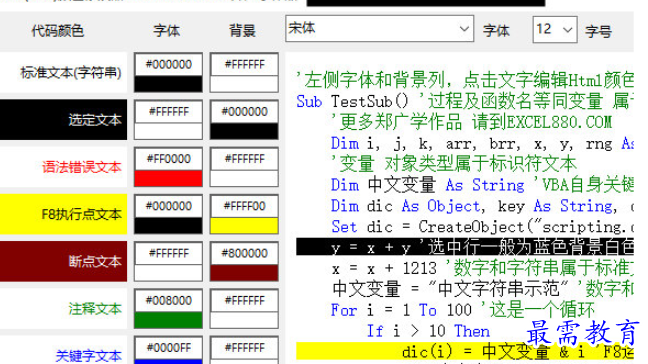Click the #0000FF font field for 关键字文本
Screen dimensions: 648x364
169,347
